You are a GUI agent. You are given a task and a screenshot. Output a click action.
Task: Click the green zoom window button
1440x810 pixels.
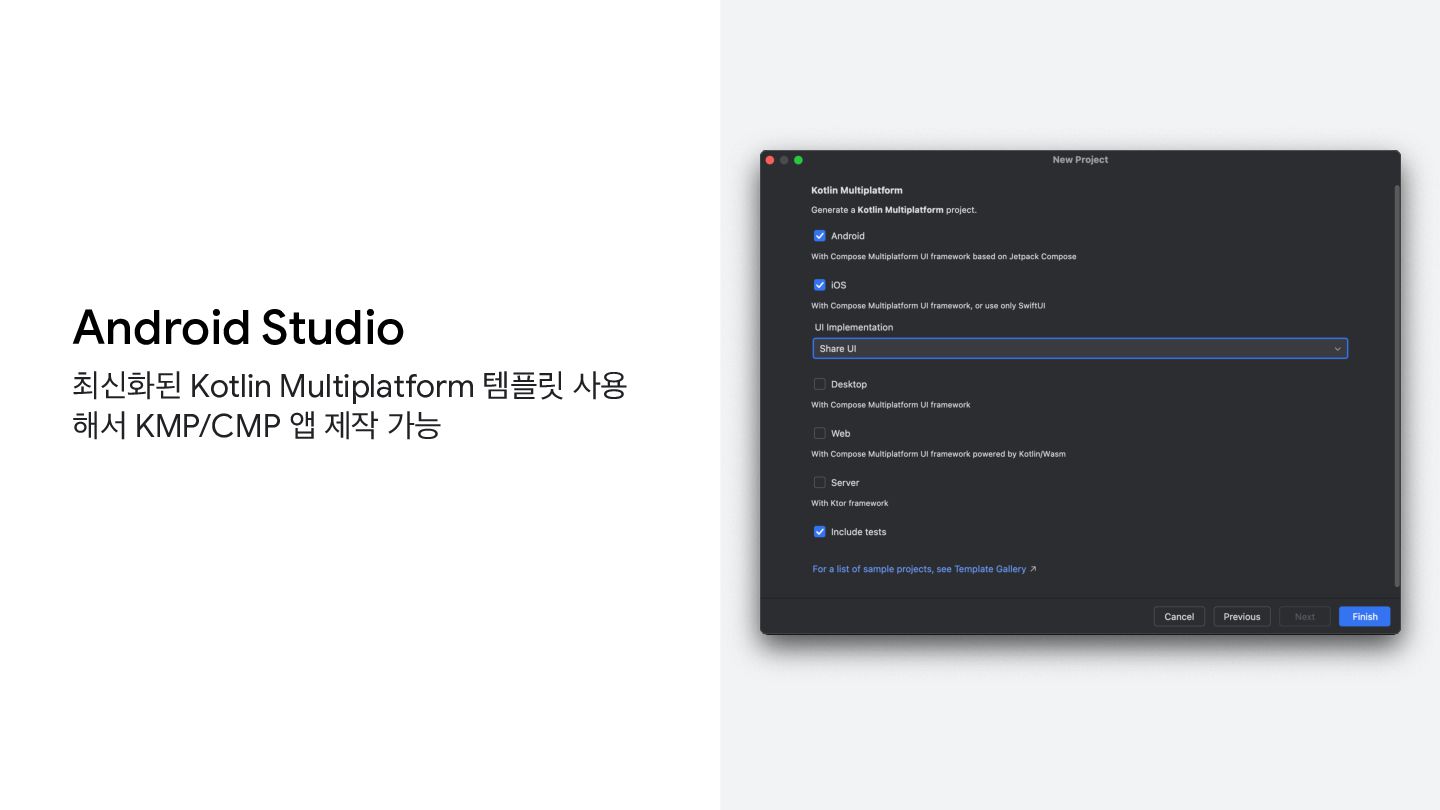point(798,160)
